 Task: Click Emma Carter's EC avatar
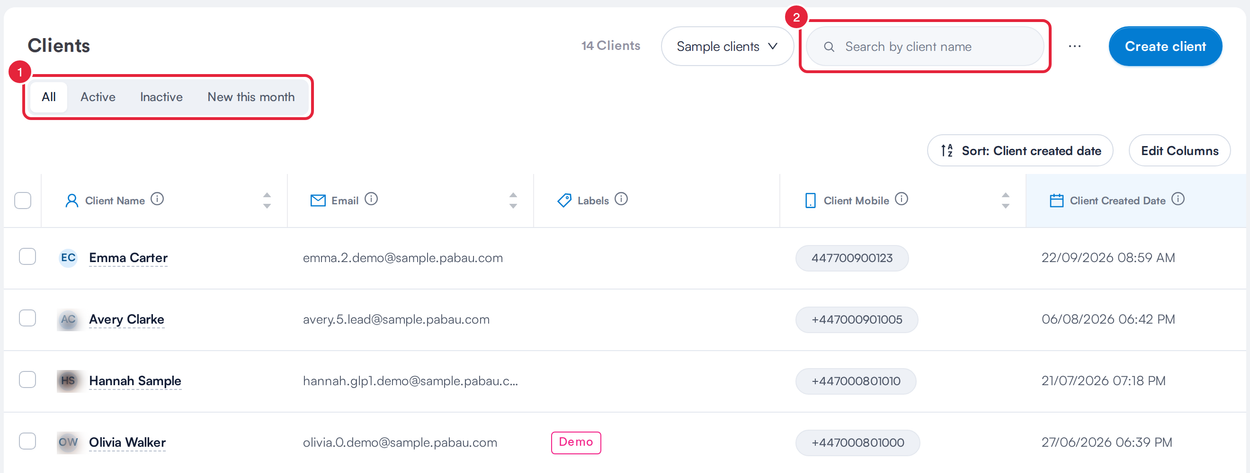(x=68, y=258)
